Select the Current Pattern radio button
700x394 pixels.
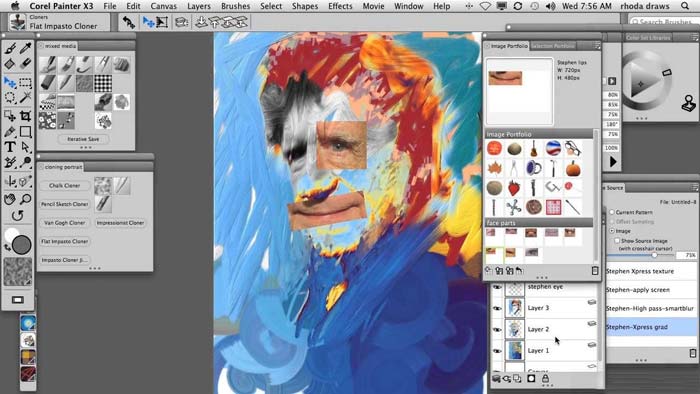click(612, 212)
